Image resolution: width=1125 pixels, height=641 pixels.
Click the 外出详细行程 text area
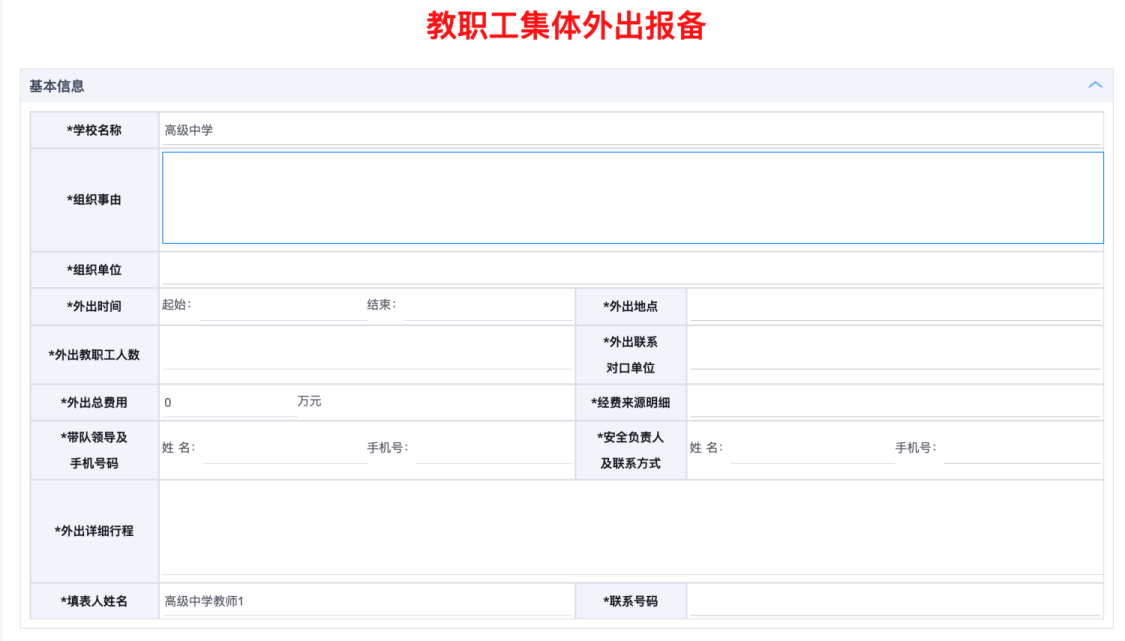632,530
